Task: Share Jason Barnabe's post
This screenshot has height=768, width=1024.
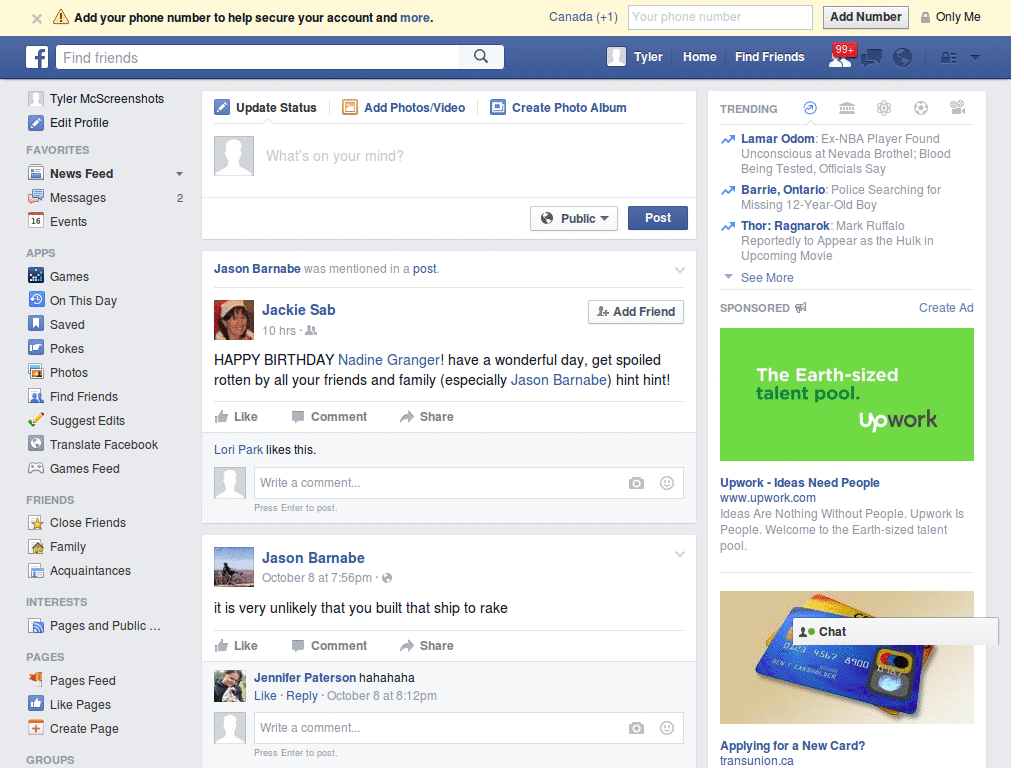Action: pos(426,646)
